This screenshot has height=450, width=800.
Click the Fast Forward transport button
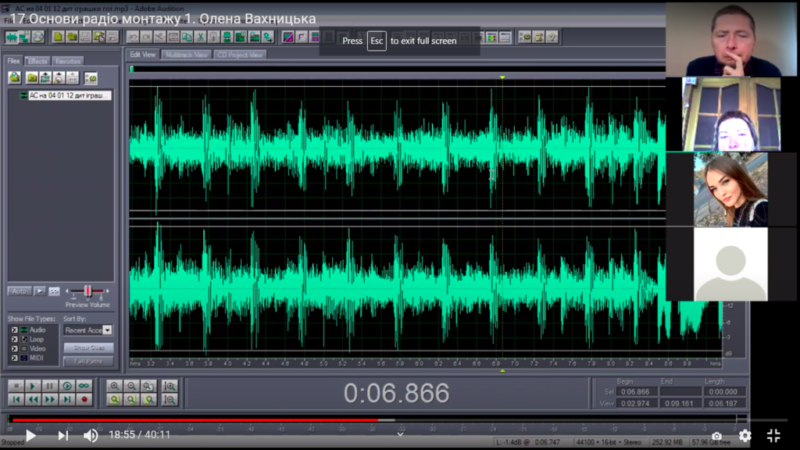tap(49, 399)
